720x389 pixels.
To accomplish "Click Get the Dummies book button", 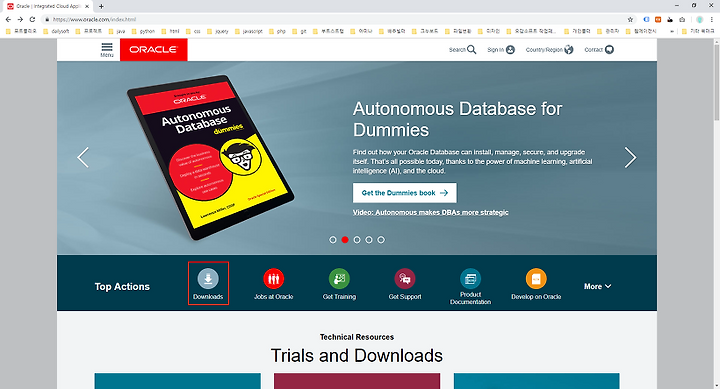I will point(405,193).
